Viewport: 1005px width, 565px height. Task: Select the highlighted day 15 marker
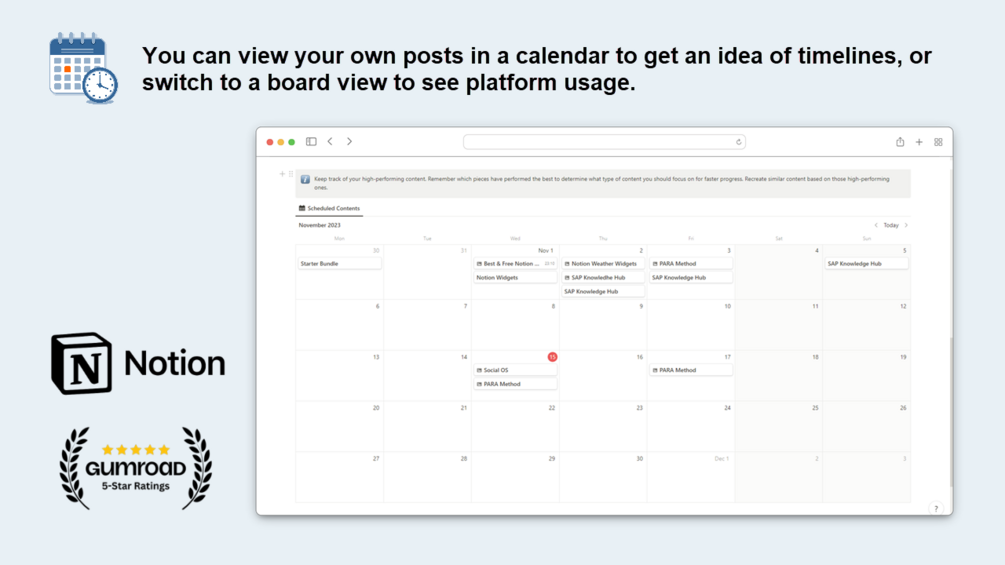(x=552, y=357)
